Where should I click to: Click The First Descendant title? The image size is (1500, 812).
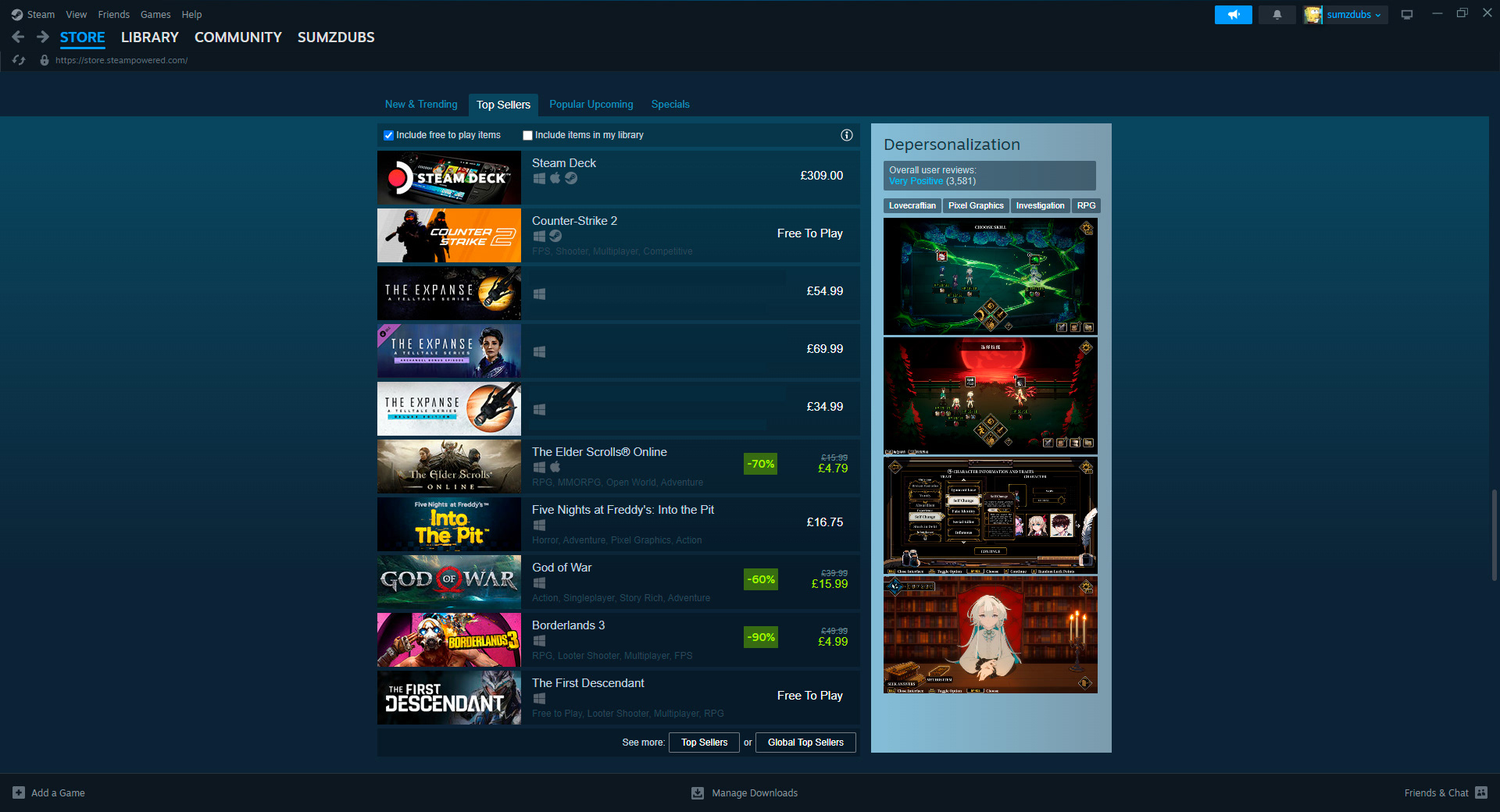pyautogui.click(x=588, y=683)
